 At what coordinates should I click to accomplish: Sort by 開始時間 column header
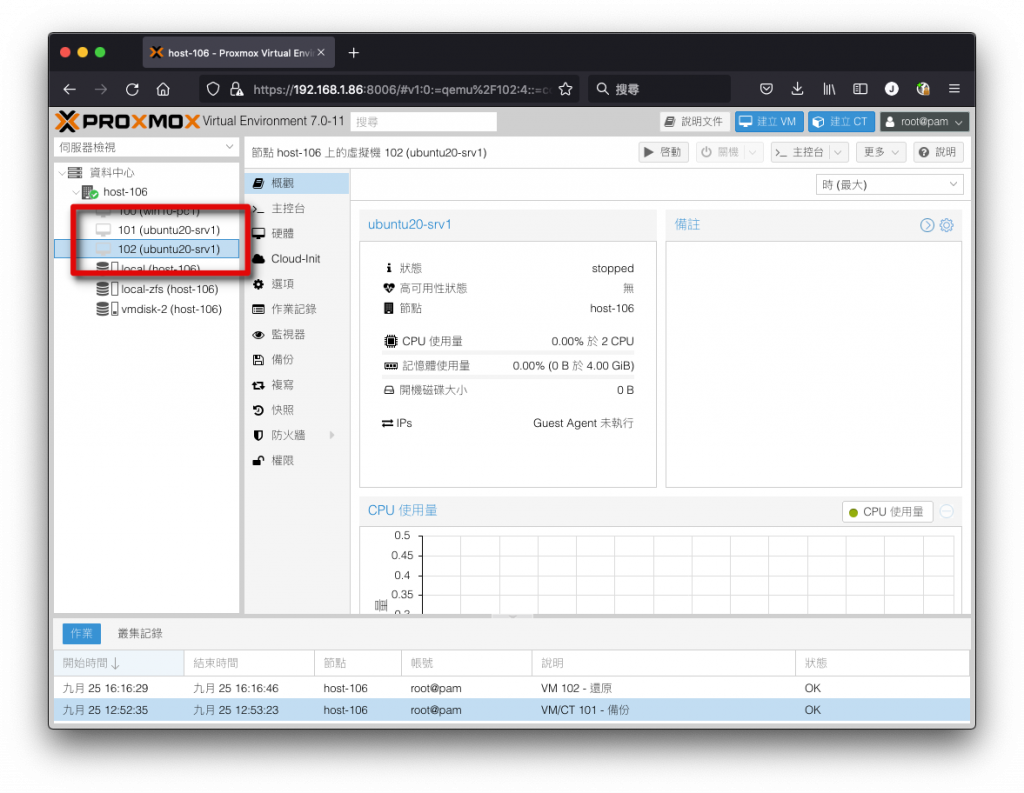point(119,663)
